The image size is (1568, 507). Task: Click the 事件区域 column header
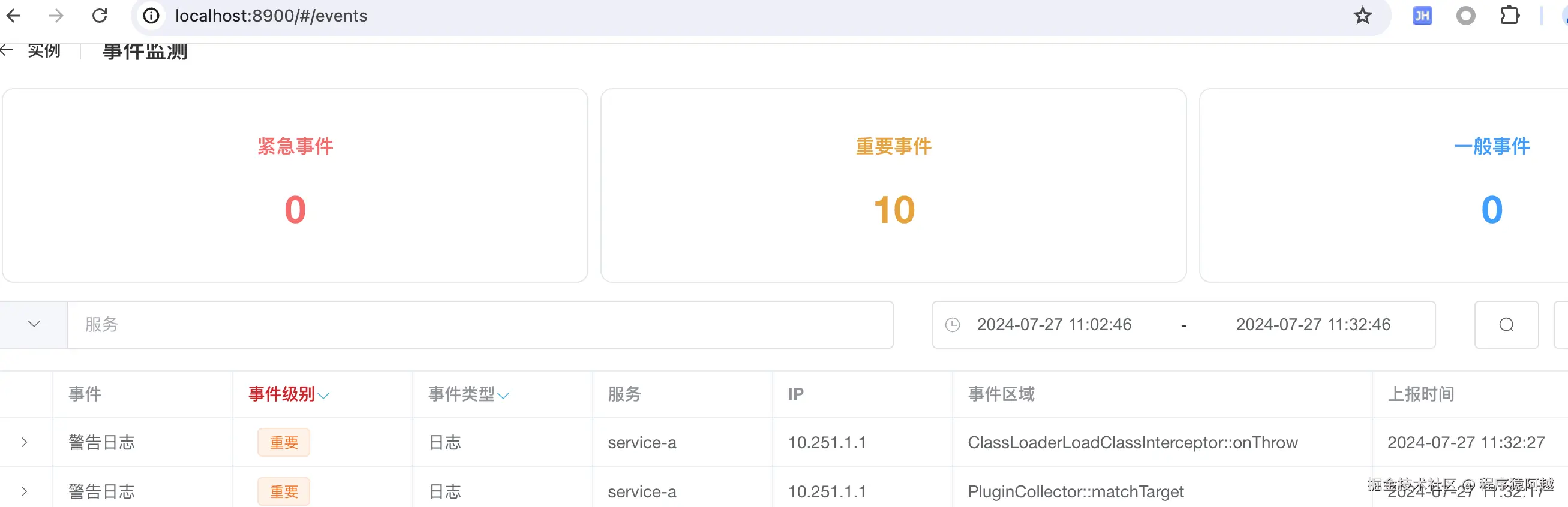(1001, 394)
